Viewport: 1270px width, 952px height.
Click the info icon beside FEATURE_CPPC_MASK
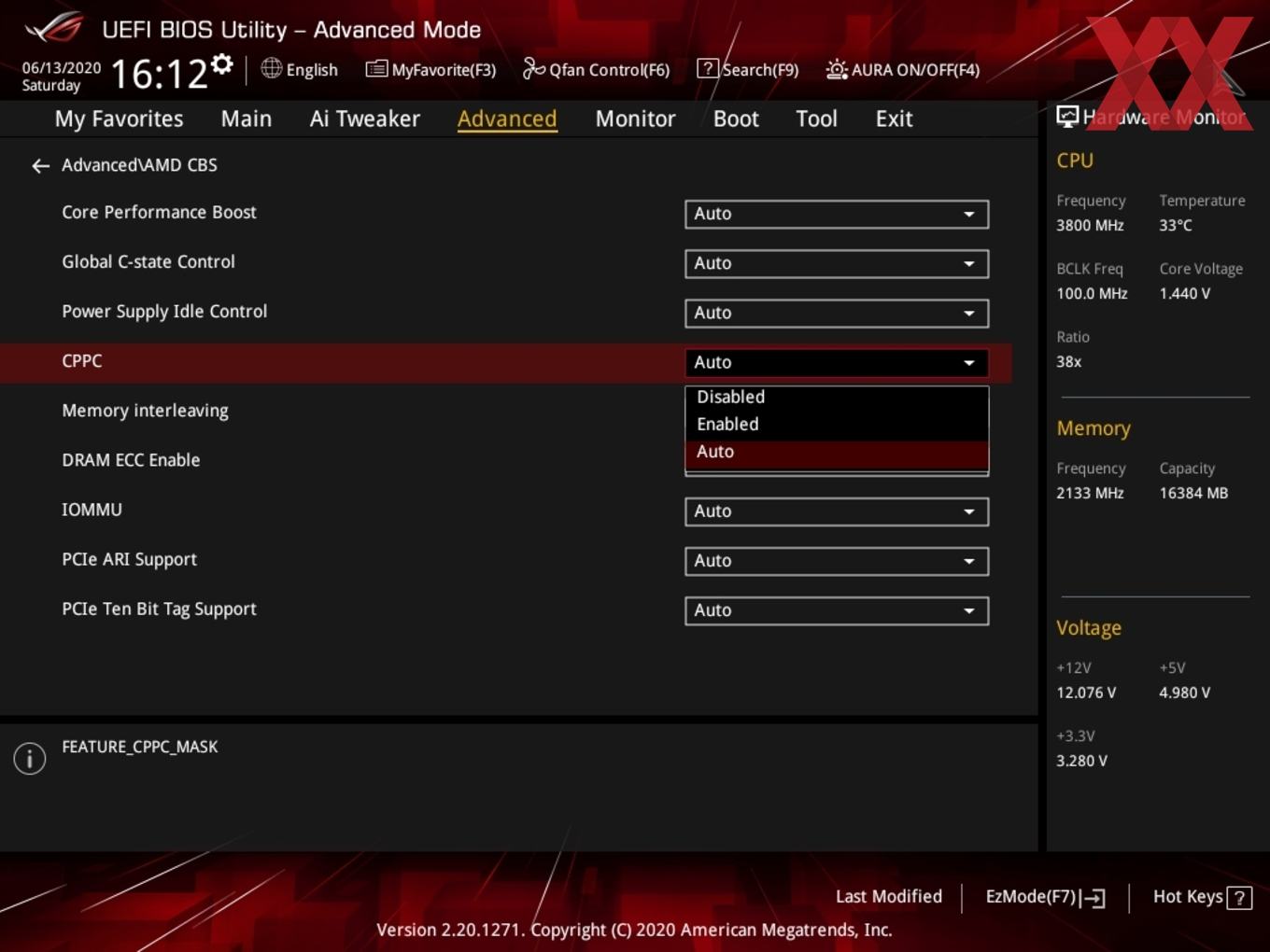[30, 758]
